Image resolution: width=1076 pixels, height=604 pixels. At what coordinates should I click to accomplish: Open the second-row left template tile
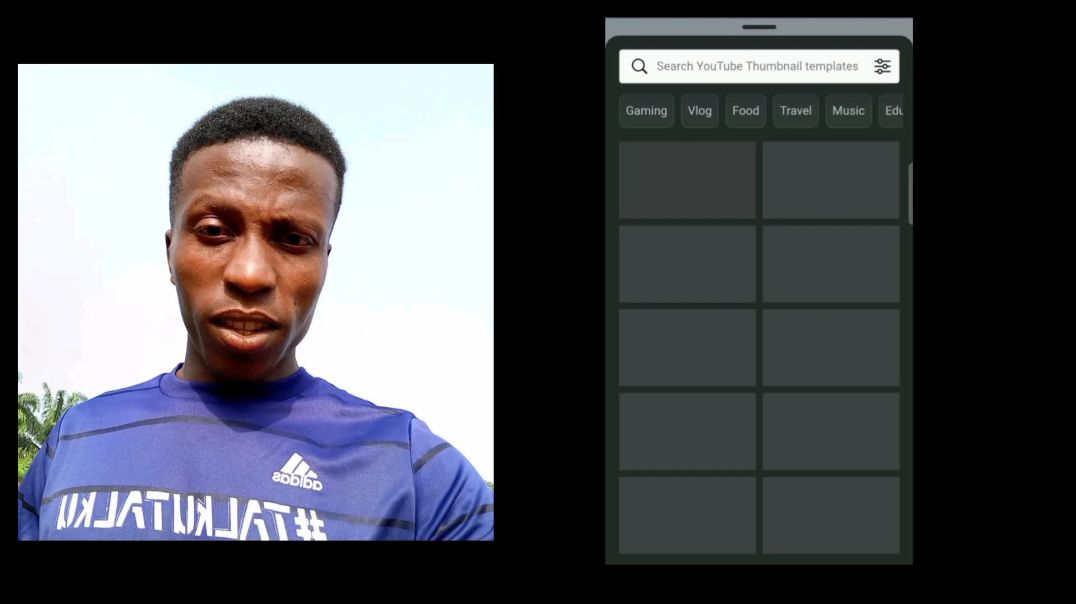click(687, 263)
